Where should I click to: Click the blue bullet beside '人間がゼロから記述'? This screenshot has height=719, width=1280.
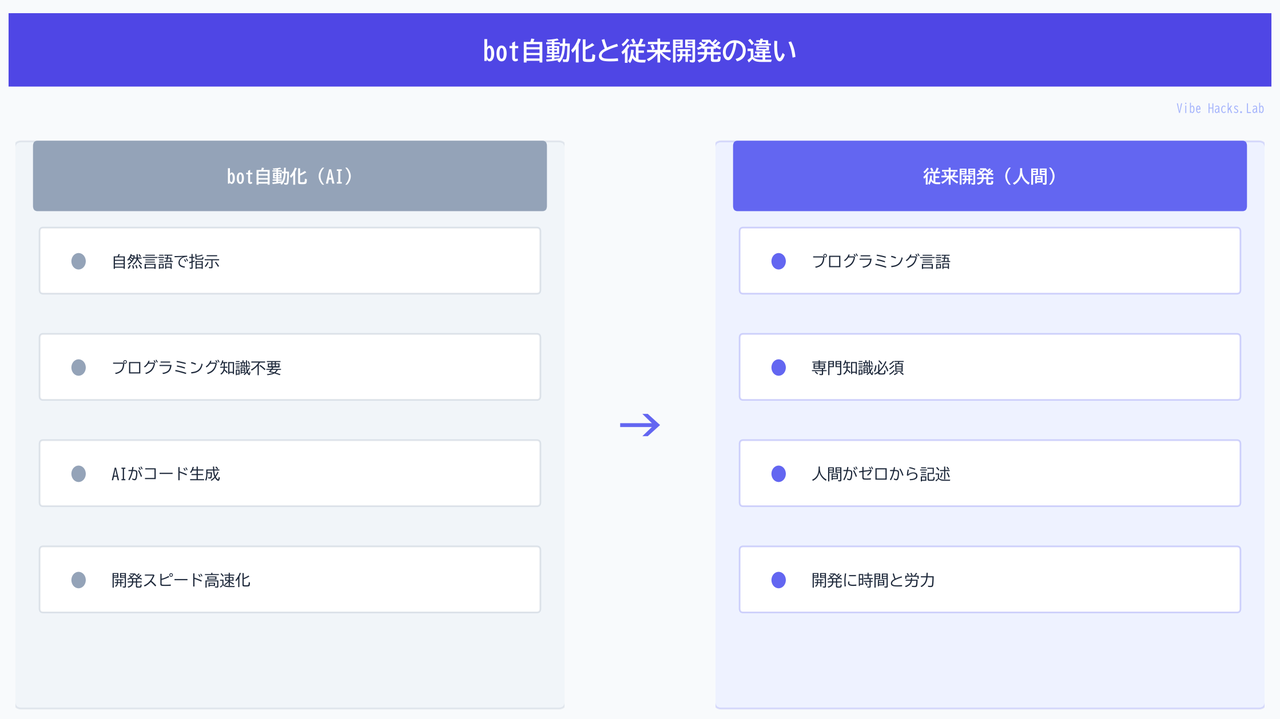click(779, 473)
